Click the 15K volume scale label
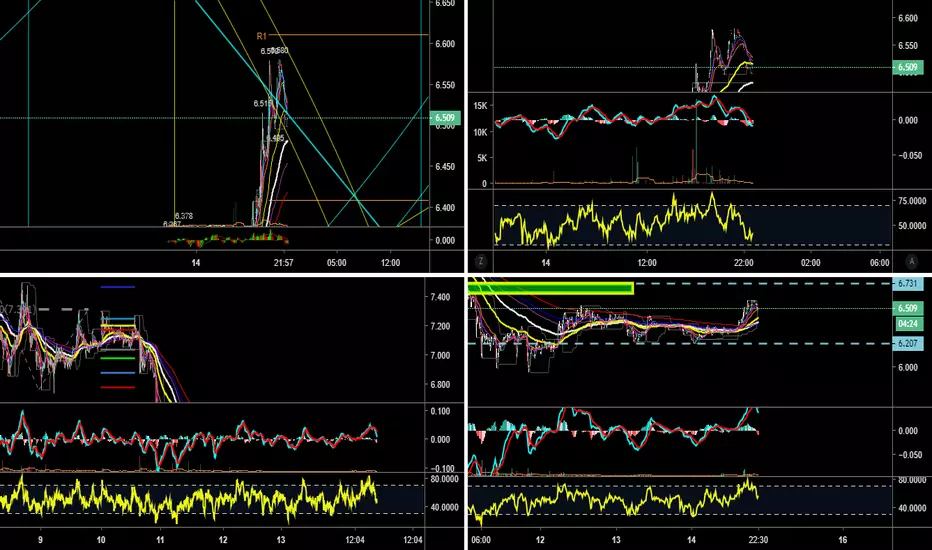Screen dimensions: 932x550 480,106
